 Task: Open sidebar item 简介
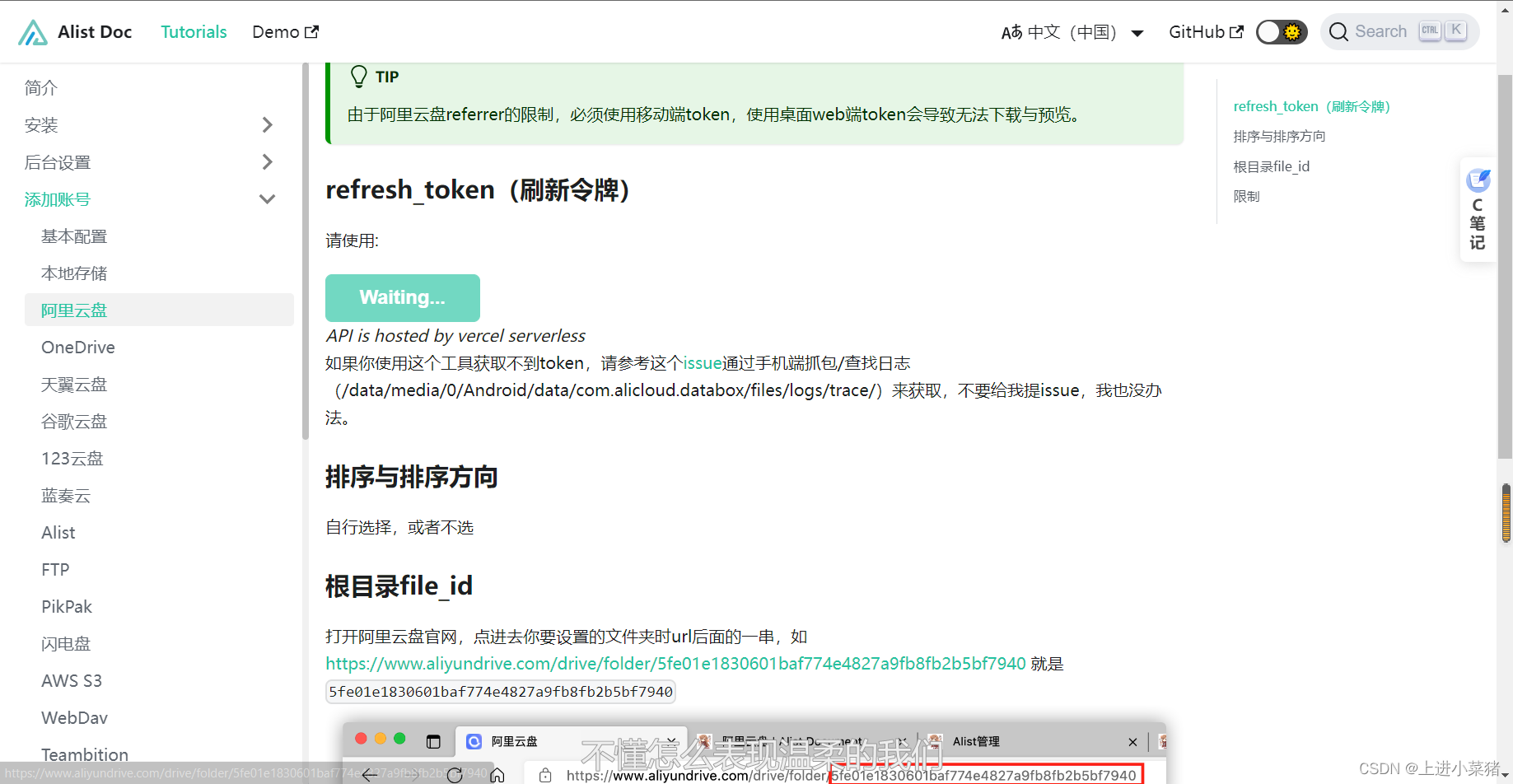click(x=41, y=88)
